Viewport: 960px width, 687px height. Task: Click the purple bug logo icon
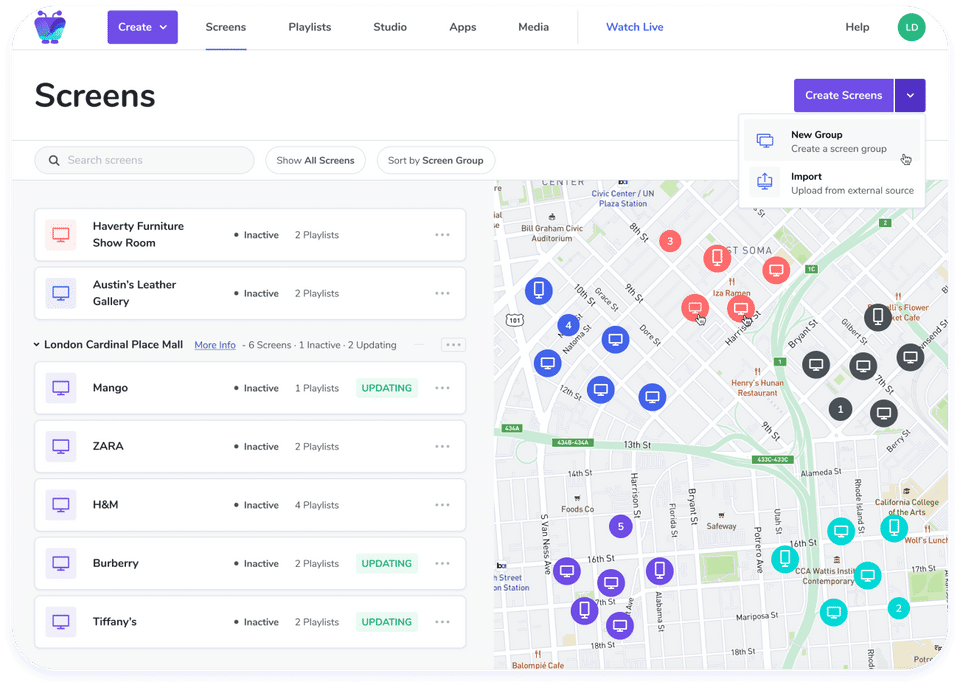pyautogui.click(x=50, y=27)
